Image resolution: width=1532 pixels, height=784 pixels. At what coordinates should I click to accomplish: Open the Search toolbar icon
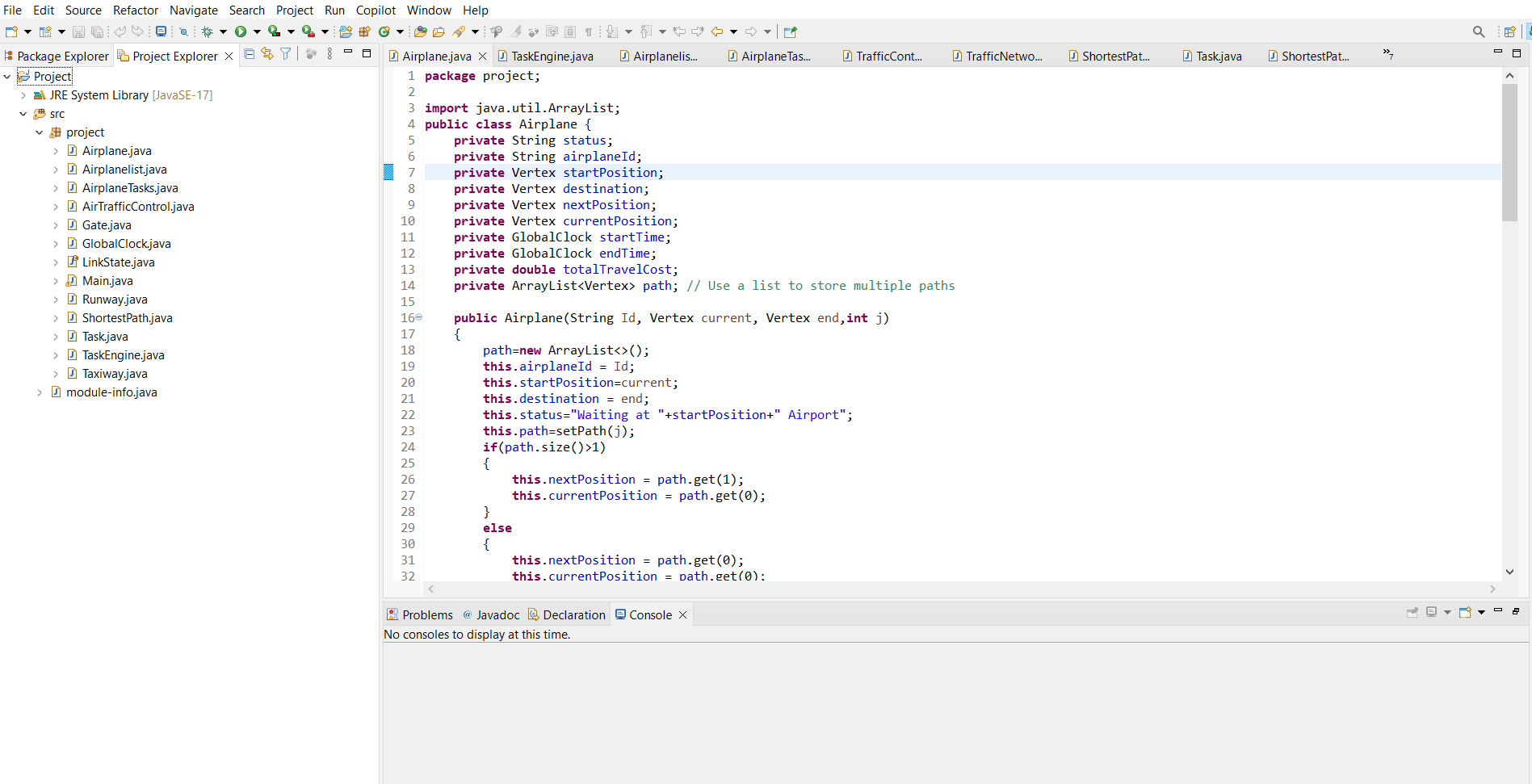pos(1479,31)
